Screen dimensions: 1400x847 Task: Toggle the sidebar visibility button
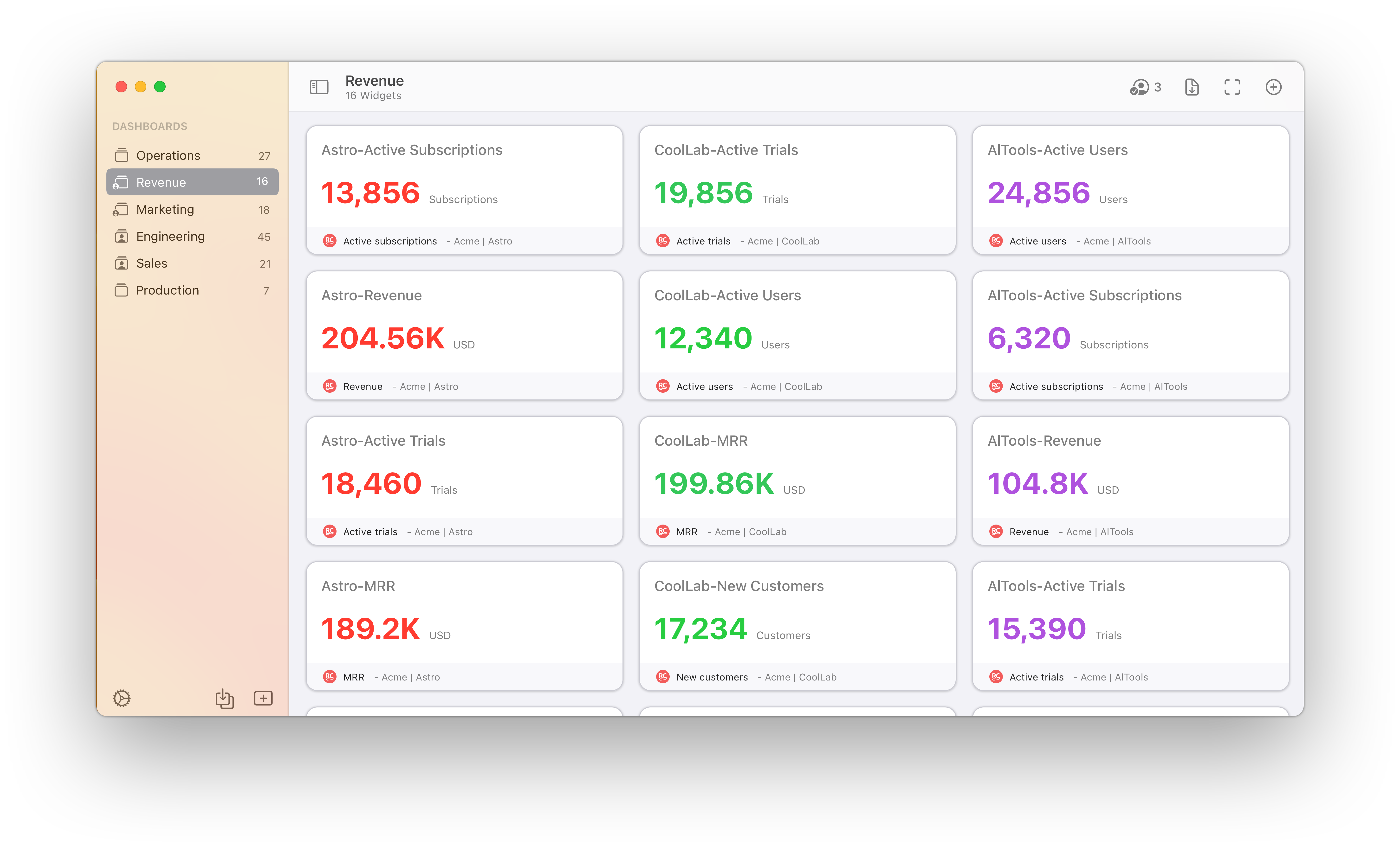click(319, 87)
